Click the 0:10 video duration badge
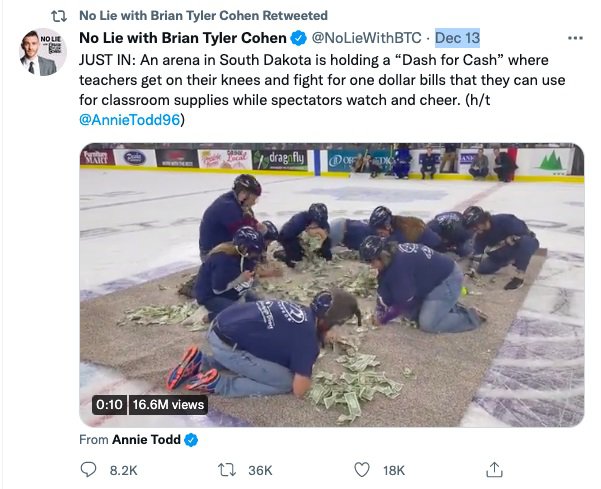The width and height of the screenshot is (601, 489). pos(107,404)
